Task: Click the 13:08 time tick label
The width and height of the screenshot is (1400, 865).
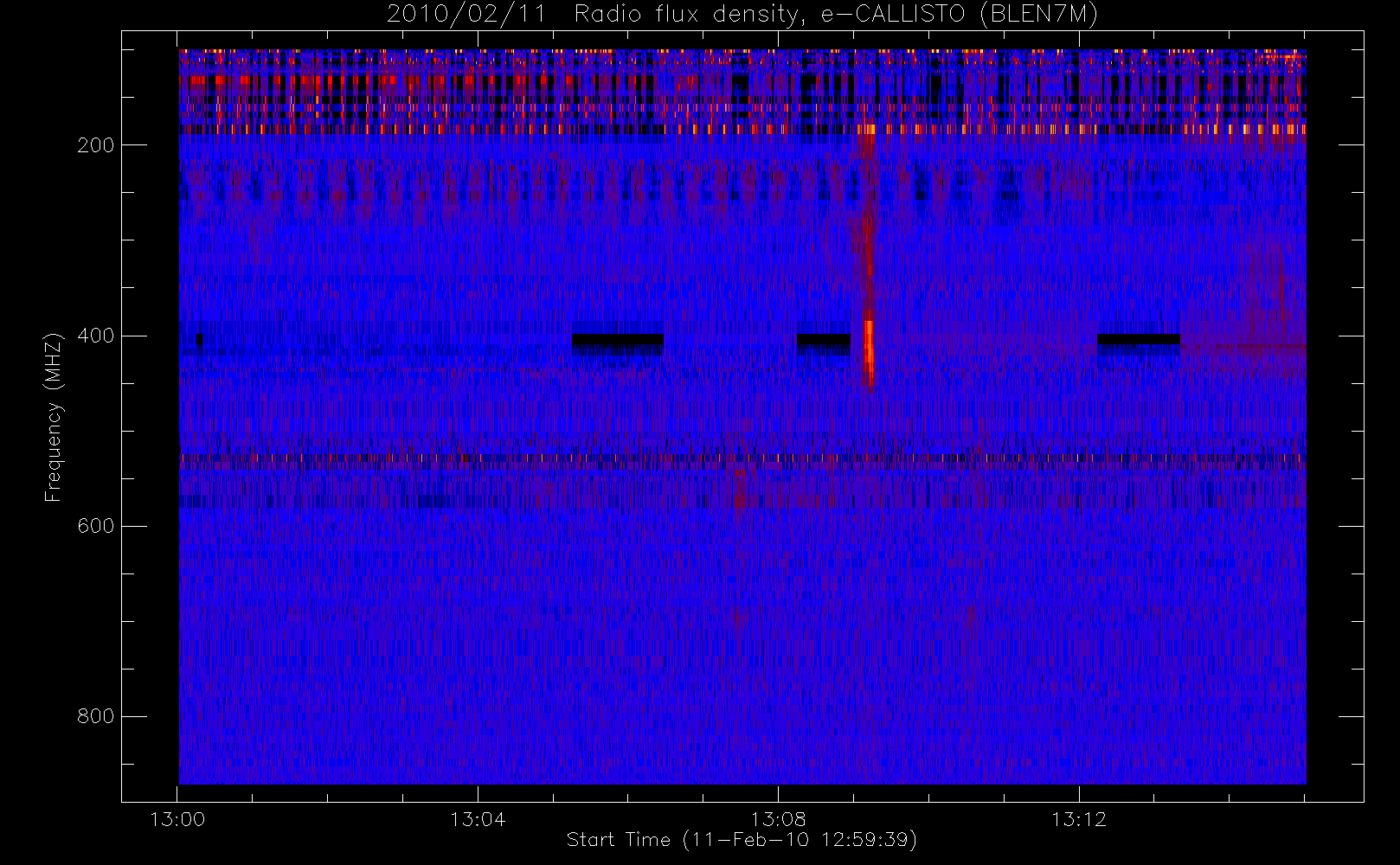Action: [x=778, y=818]
